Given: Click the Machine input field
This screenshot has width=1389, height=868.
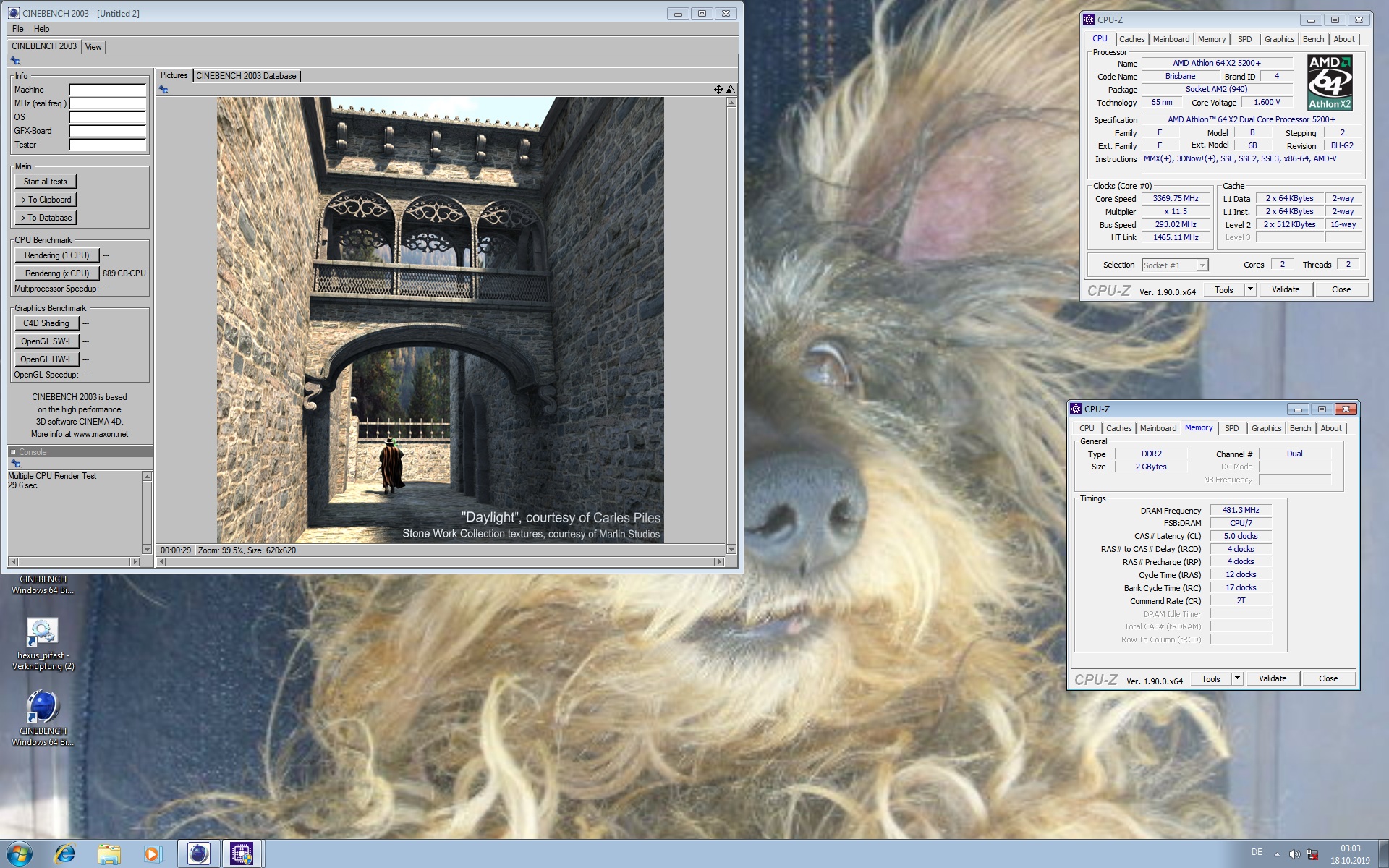Looking at the screenshot, I should coord(107,90).
